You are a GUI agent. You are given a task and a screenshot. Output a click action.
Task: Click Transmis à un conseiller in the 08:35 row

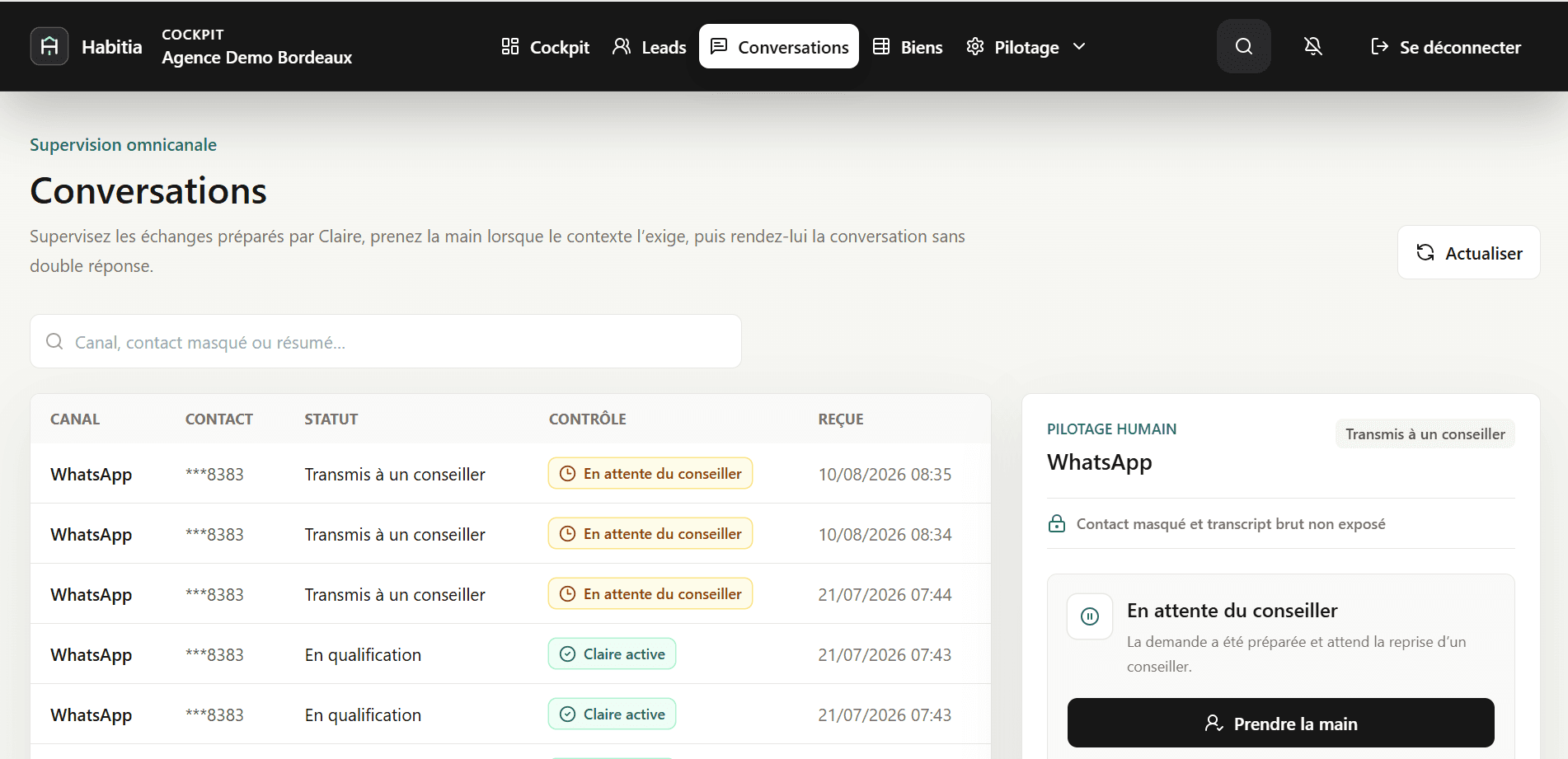[395, 474]
